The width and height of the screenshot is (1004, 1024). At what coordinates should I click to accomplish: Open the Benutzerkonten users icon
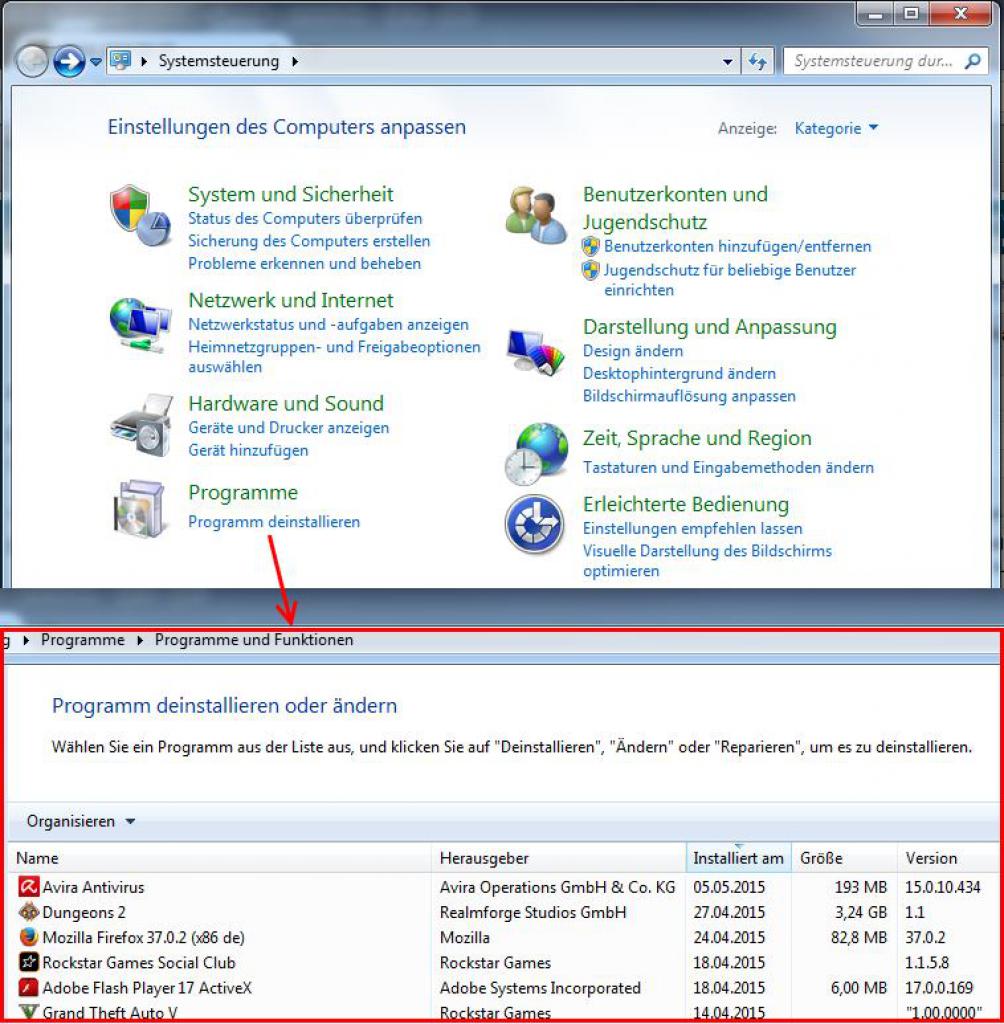pos(536,216)
